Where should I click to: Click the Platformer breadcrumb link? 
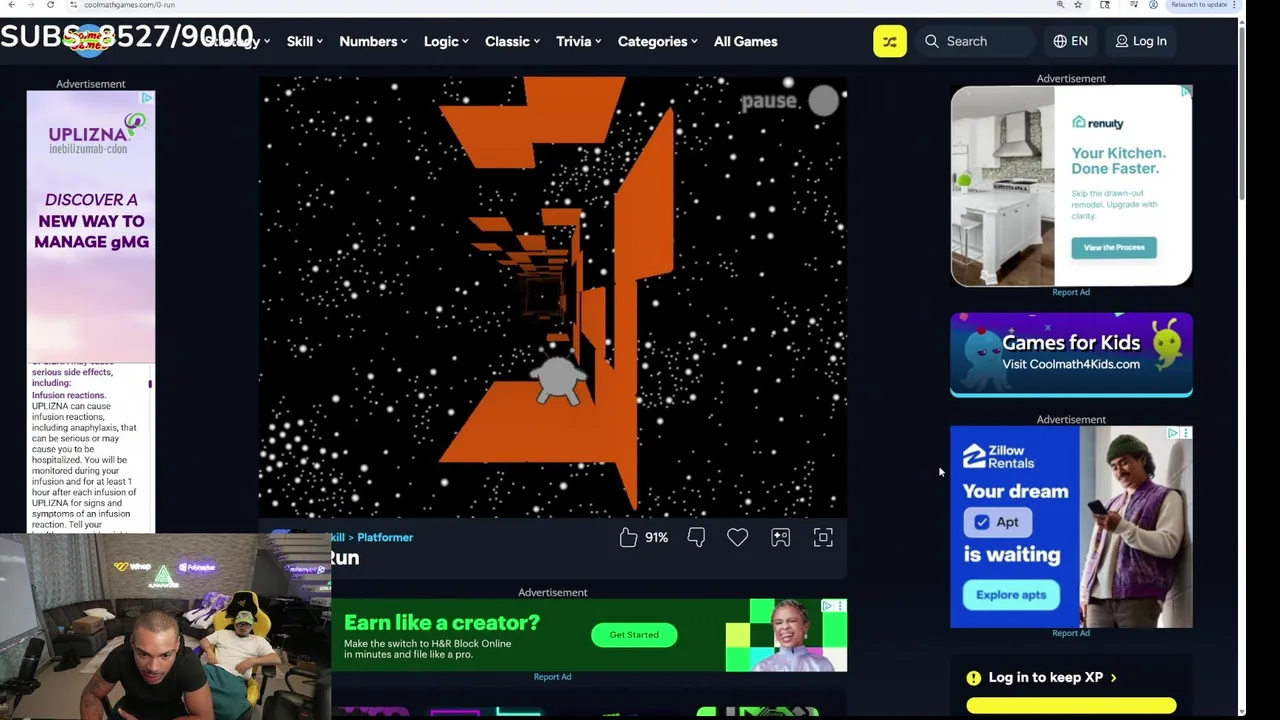tap(385, 538)
